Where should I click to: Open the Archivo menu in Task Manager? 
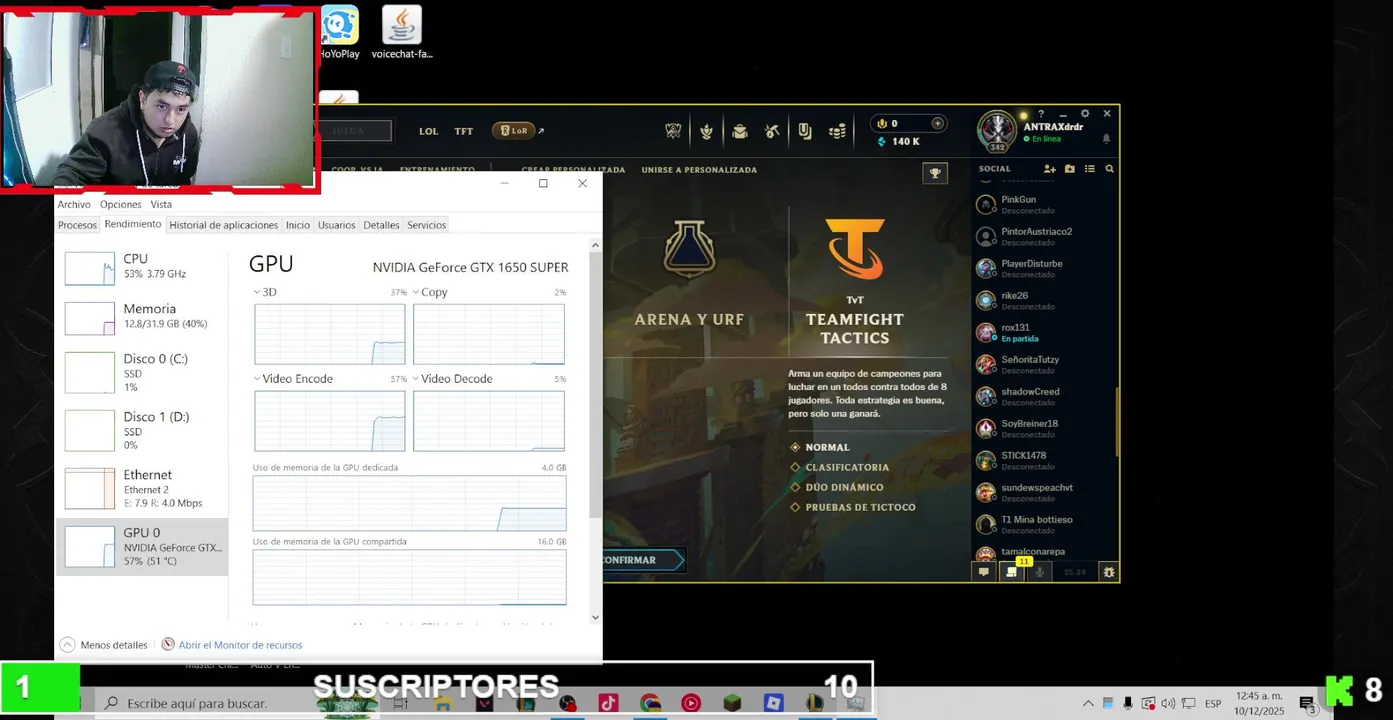tap(74, 204)
